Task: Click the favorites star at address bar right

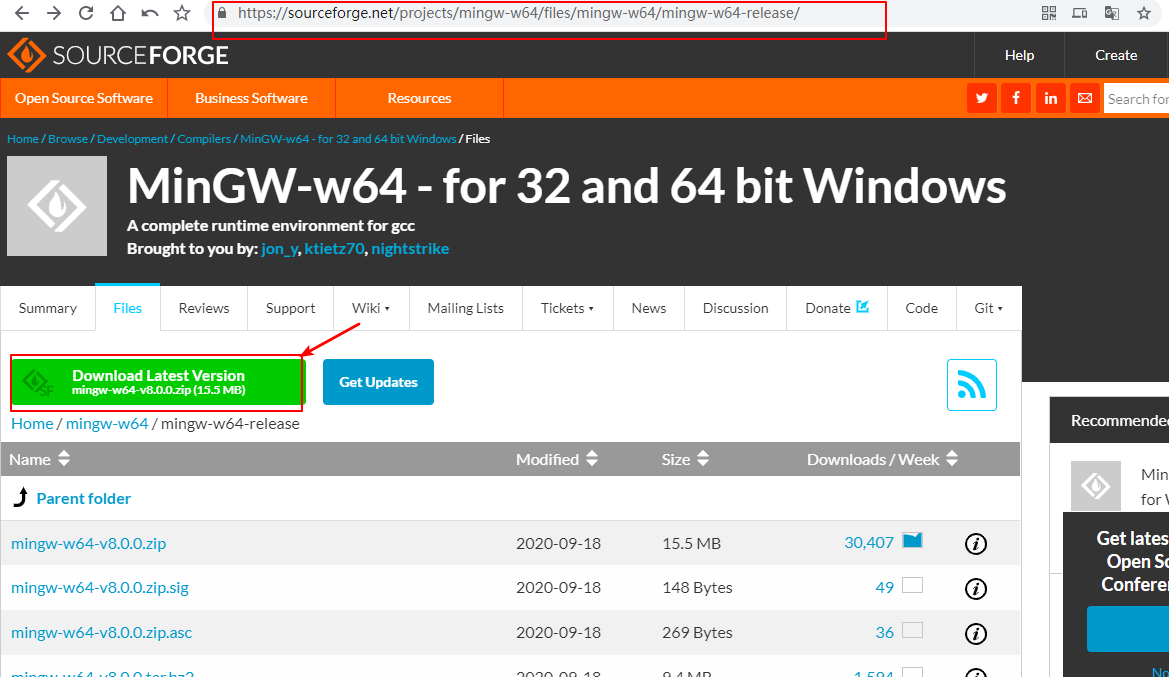Action: coord(1144,13)
